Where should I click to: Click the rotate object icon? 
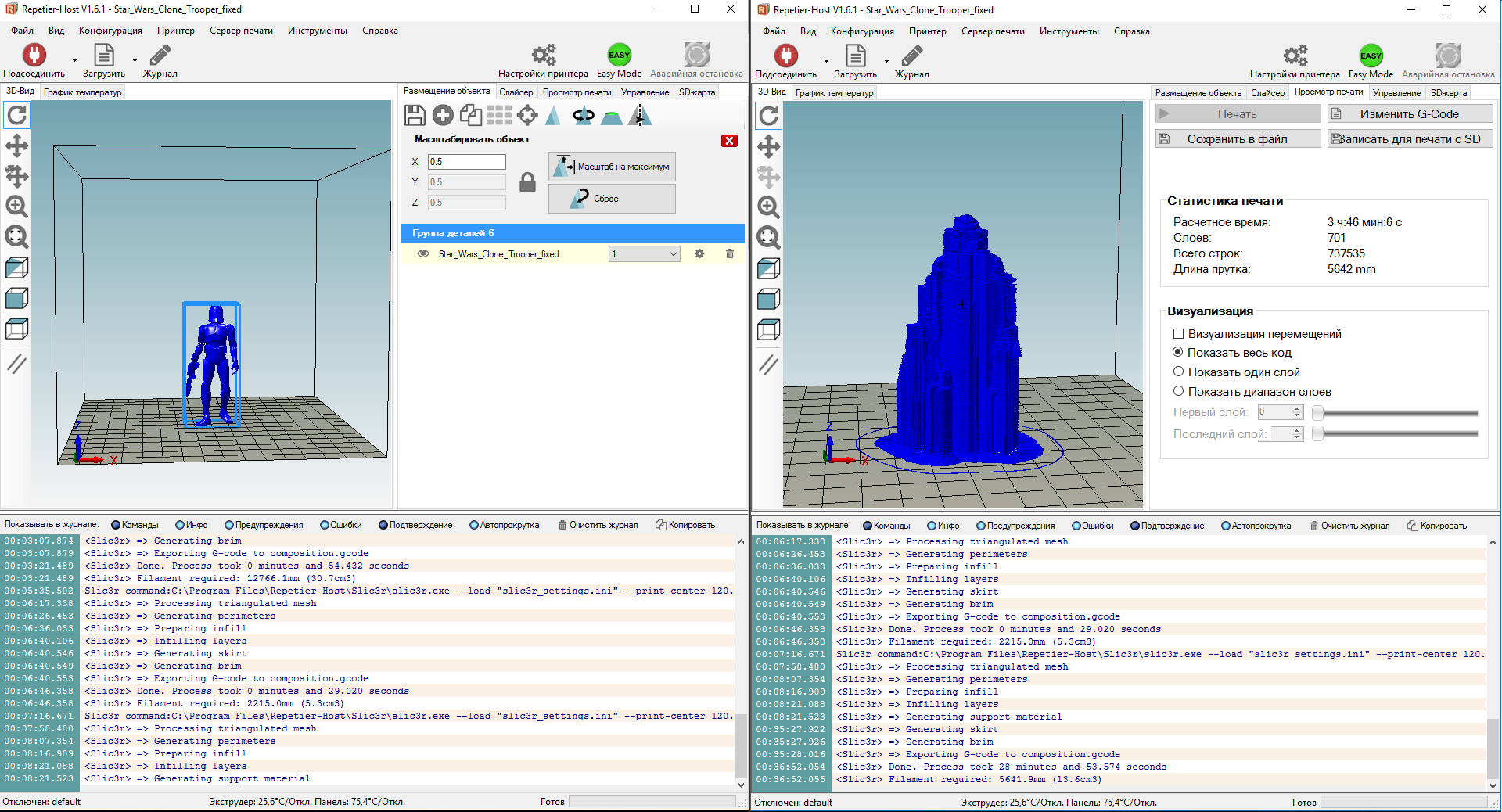click(x=584, y=116)
